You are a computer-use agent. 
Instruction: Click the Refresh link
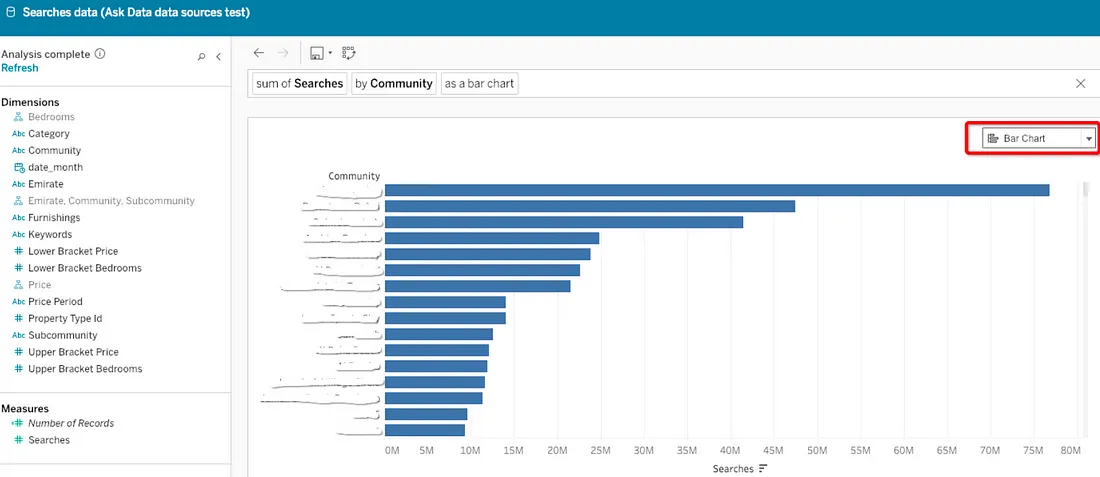click(20, 68)
